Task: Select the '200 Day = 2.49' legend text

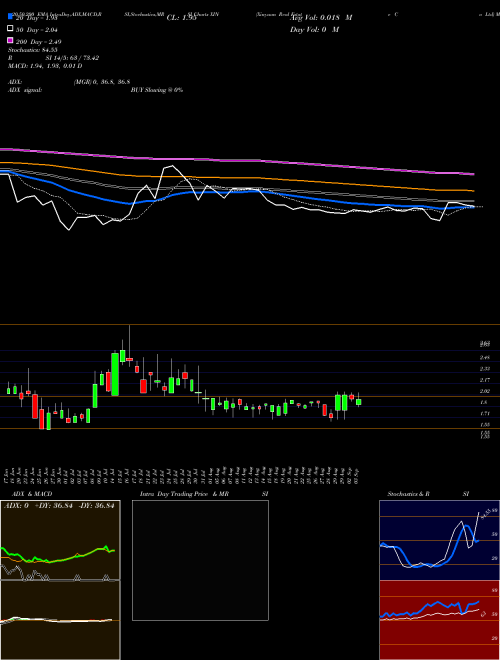Action: point(38,41)
